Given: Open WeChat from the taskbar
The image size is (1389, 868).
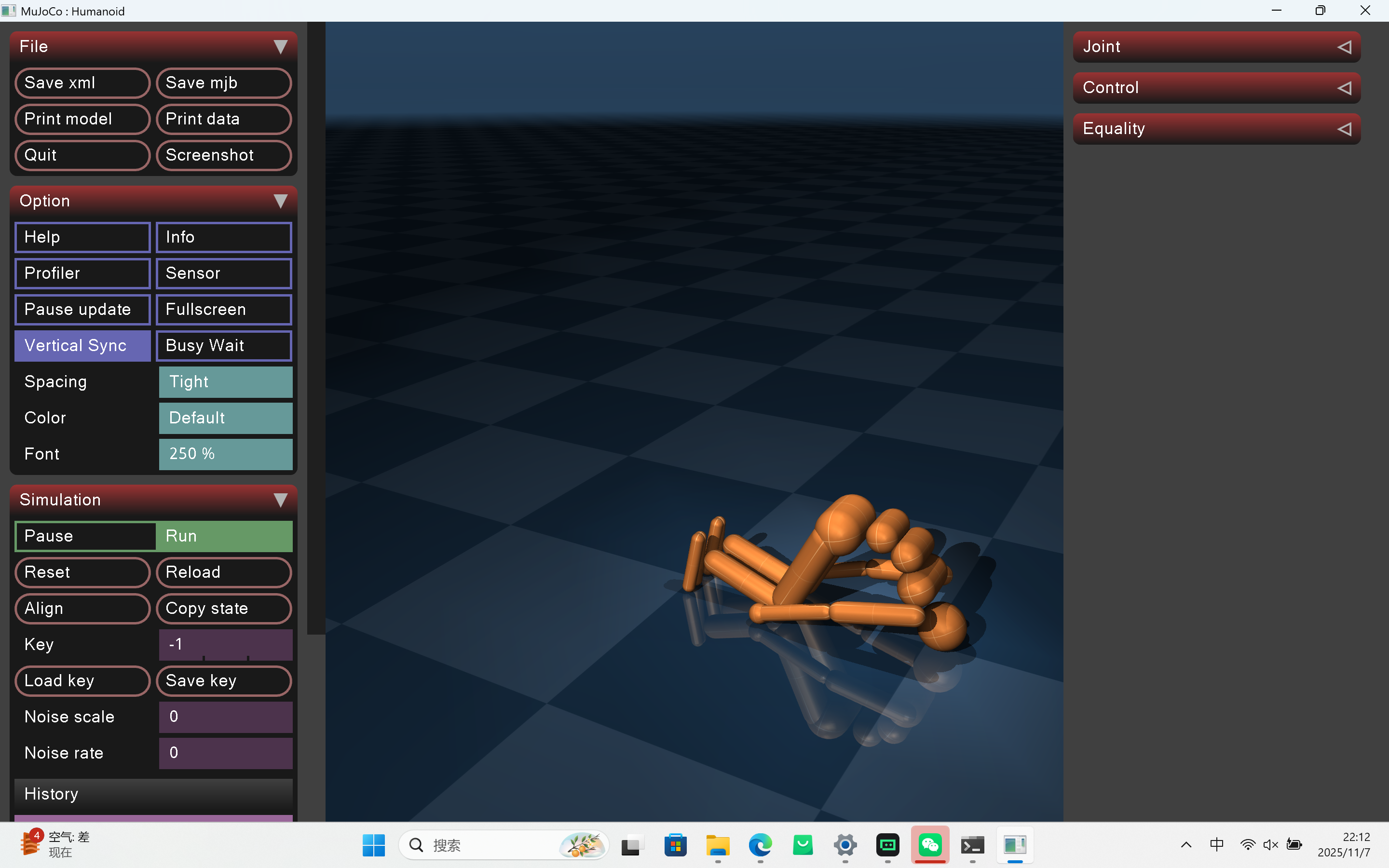Looking at the screenshot, I should 929,845.
